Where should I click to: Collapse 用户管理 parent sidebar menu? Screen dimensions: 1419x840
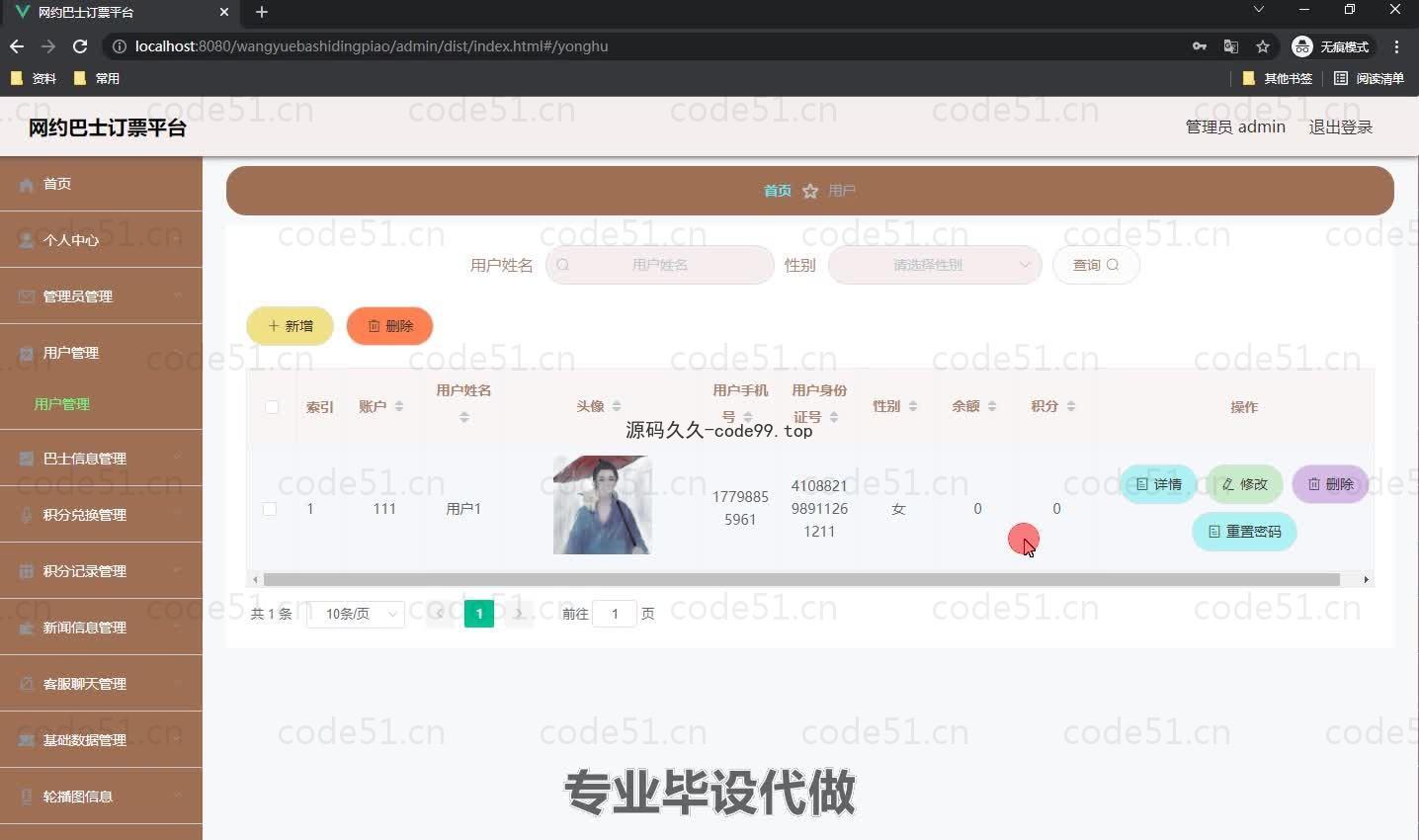101,353
